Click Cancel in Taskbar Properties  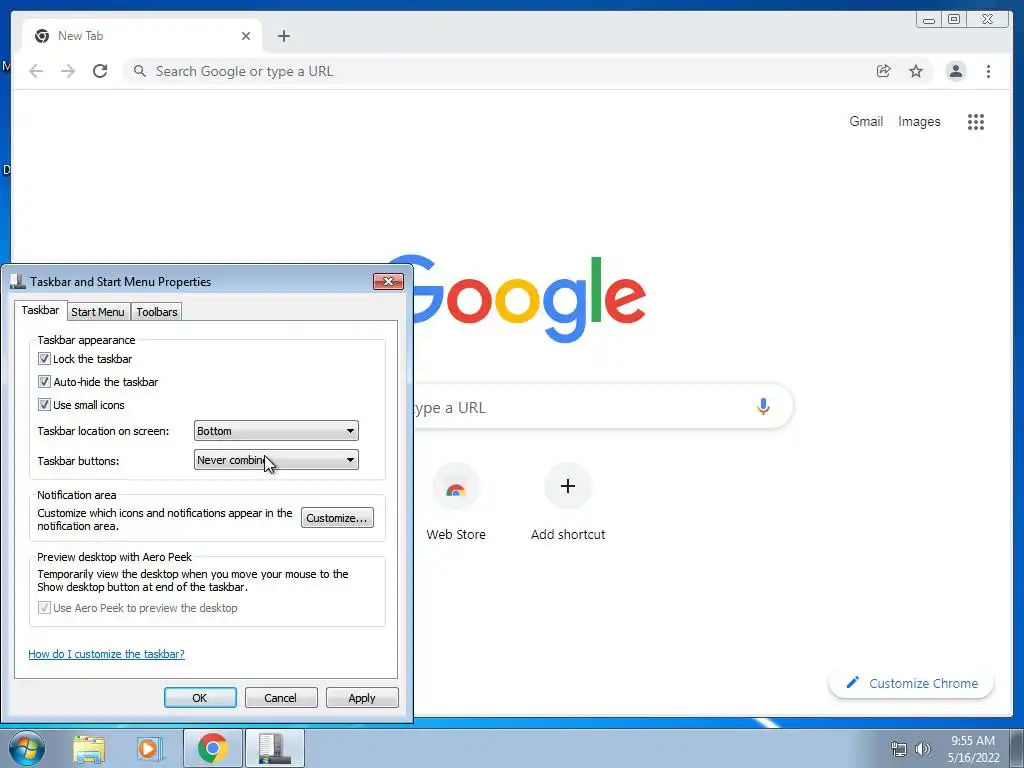281,697
